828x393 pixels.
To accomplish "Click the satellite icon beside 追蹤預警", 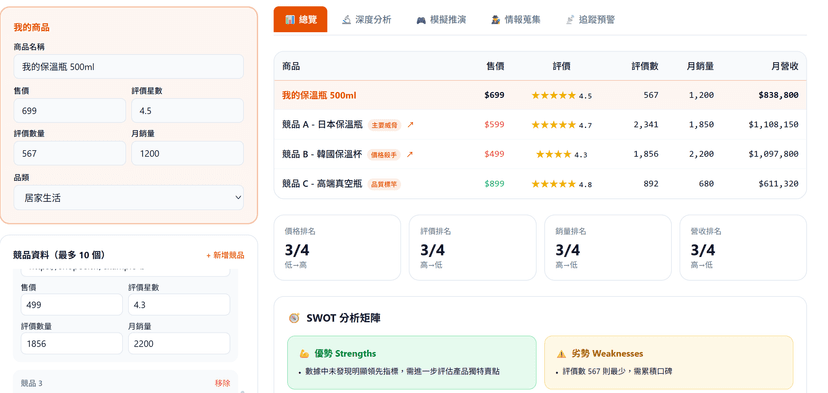I will 570,20.
